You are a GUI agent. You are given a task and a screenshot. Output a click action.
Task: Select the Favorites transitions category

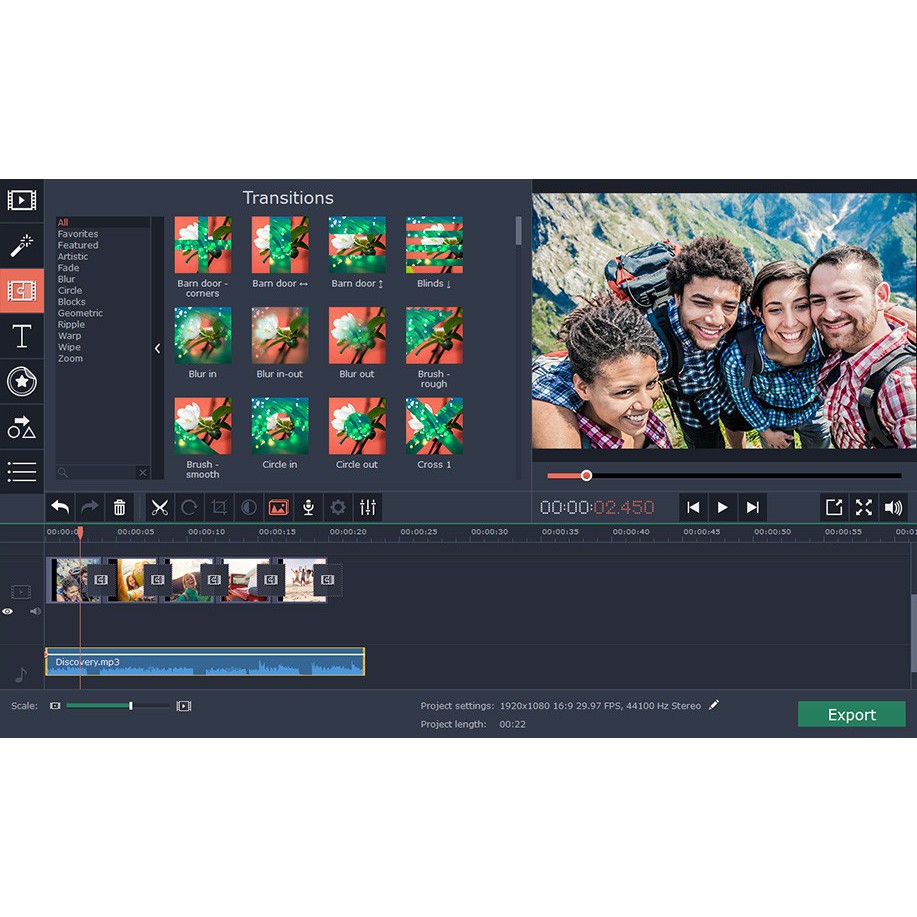tap(77, 234)
